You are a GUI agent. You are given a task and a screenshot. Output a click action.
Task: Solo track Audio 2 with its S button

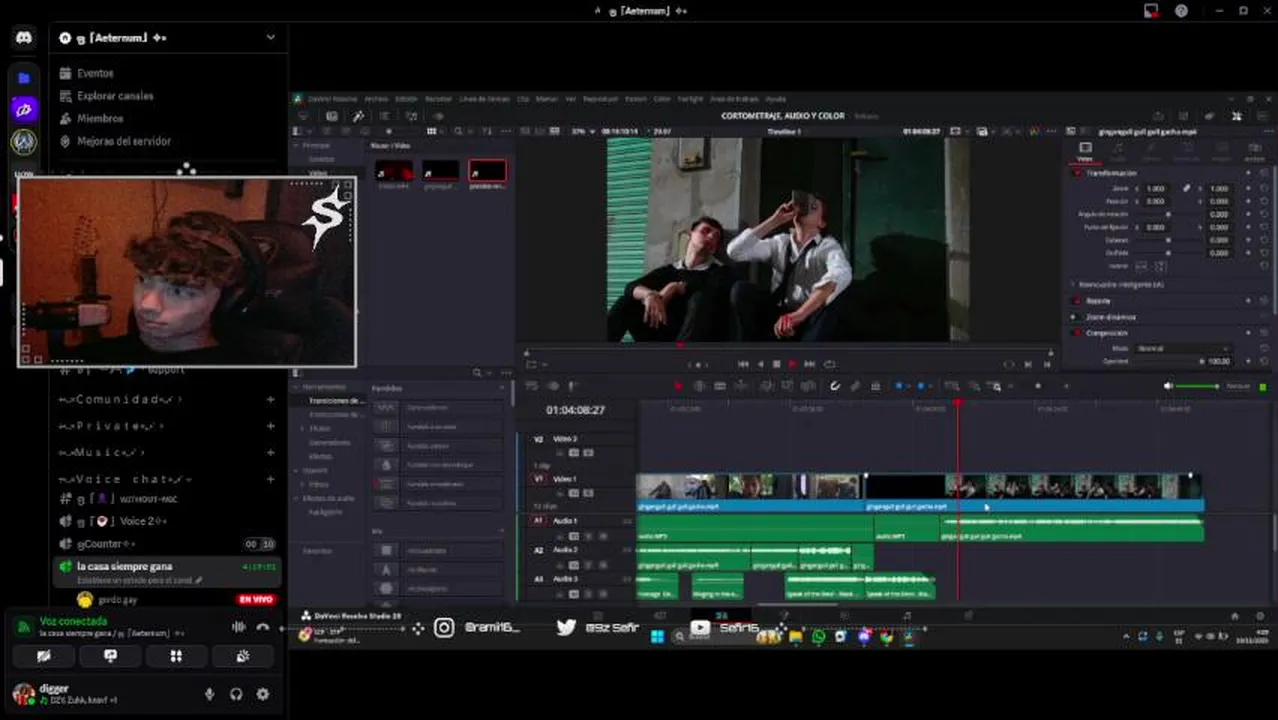point(589,564)
